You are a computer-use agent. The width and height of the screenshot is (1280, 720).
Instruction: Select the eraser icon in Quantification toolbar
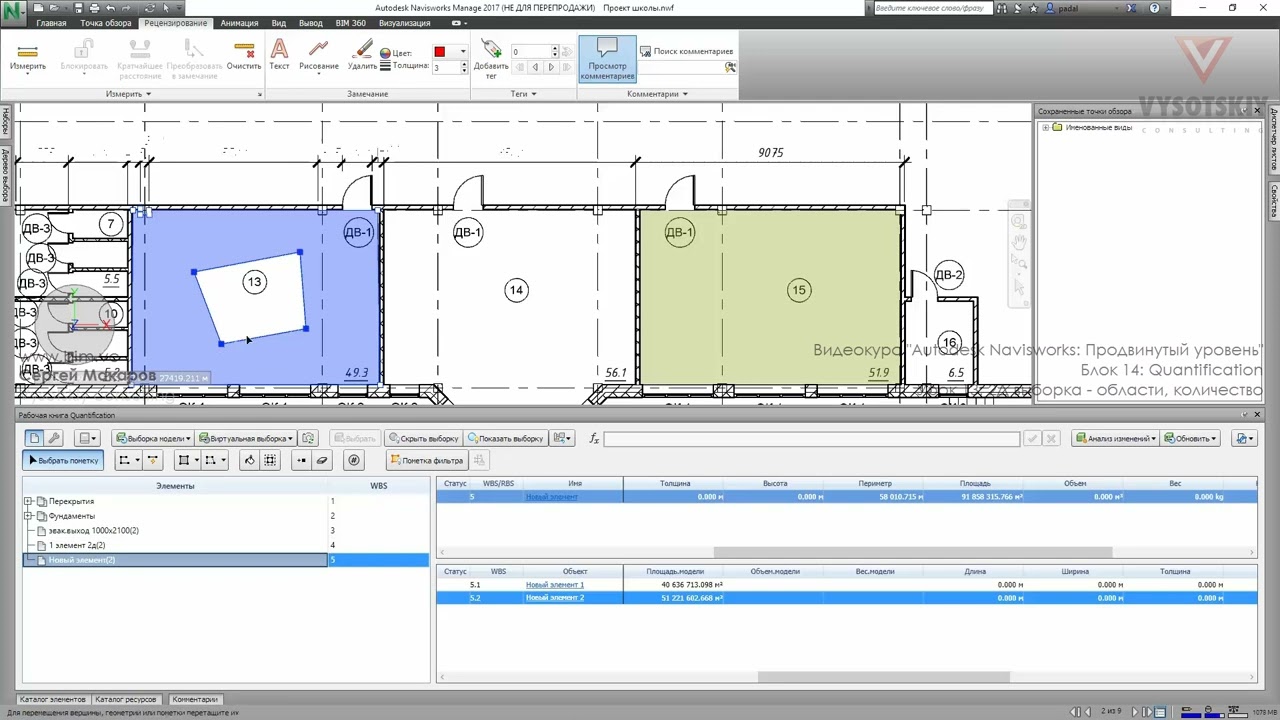coord(322,460)
